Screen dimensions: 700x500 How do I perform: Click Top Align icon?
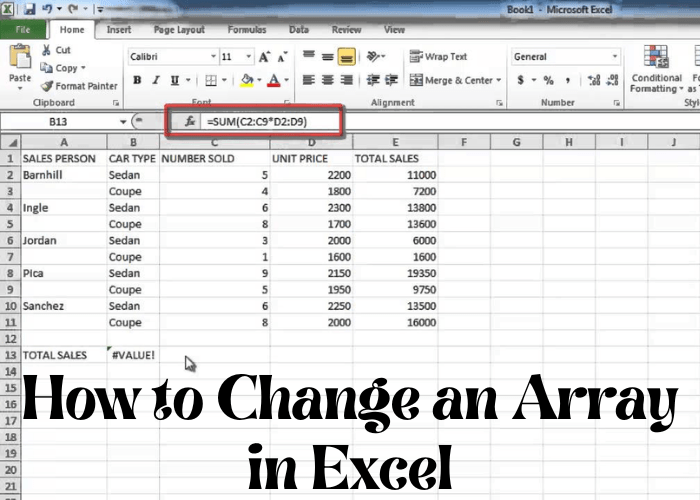[308, 56]
